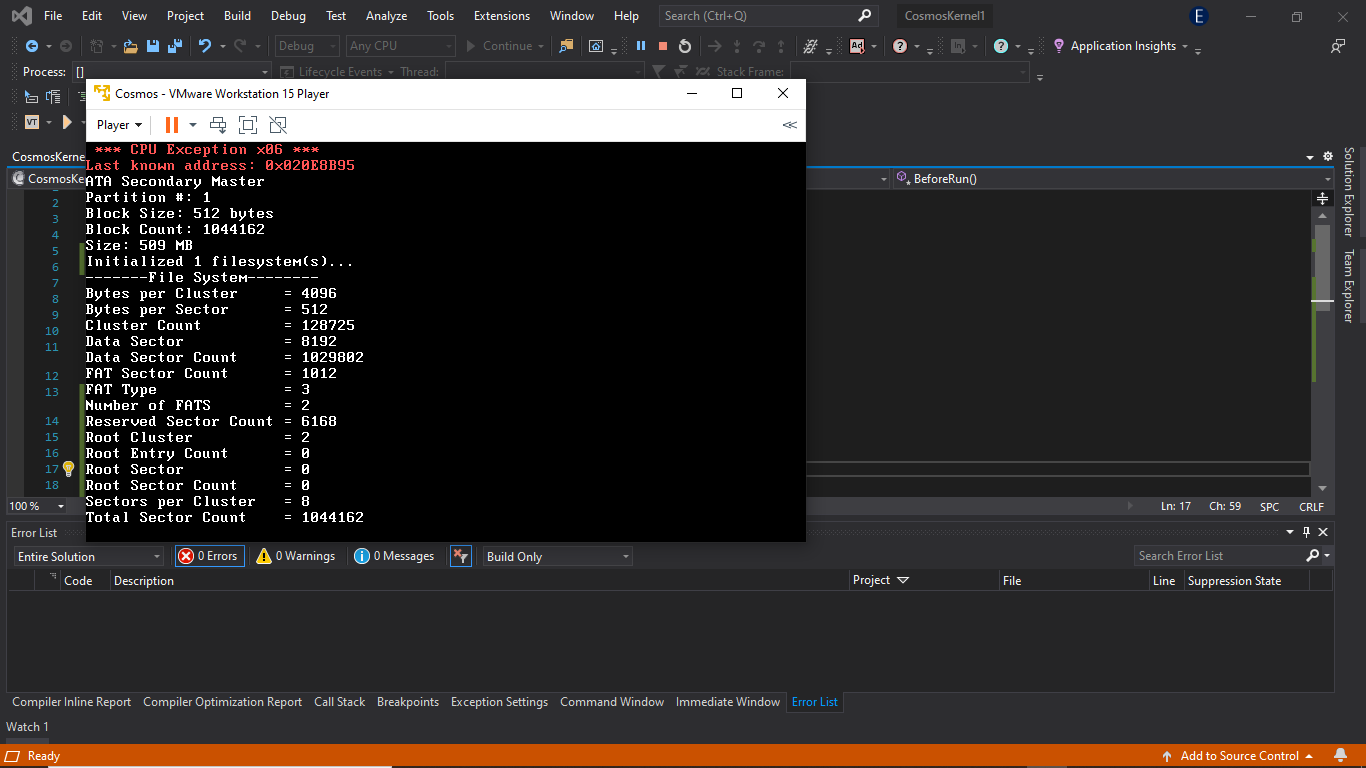The image size is (1366, 768).
Task: Open the Any CPU platform dropdown
Action: 400,45
